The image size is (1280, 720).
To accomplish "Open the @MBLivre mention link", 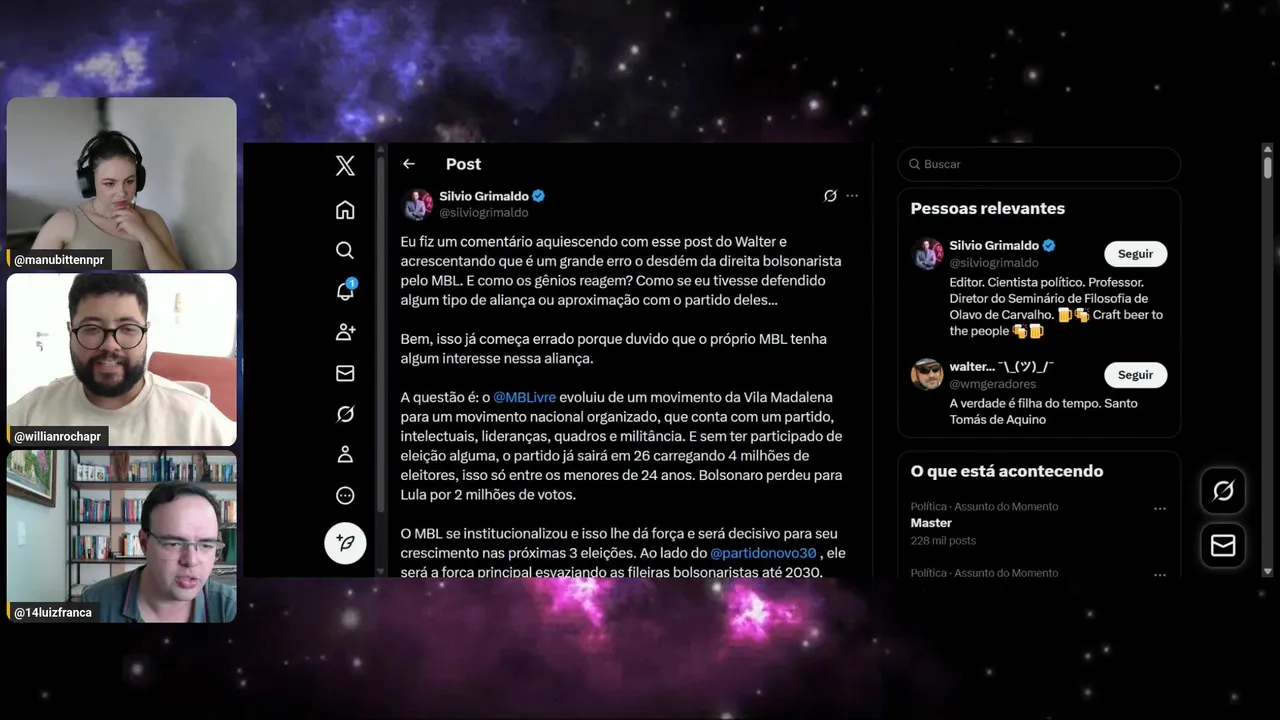I will (524, 397).
